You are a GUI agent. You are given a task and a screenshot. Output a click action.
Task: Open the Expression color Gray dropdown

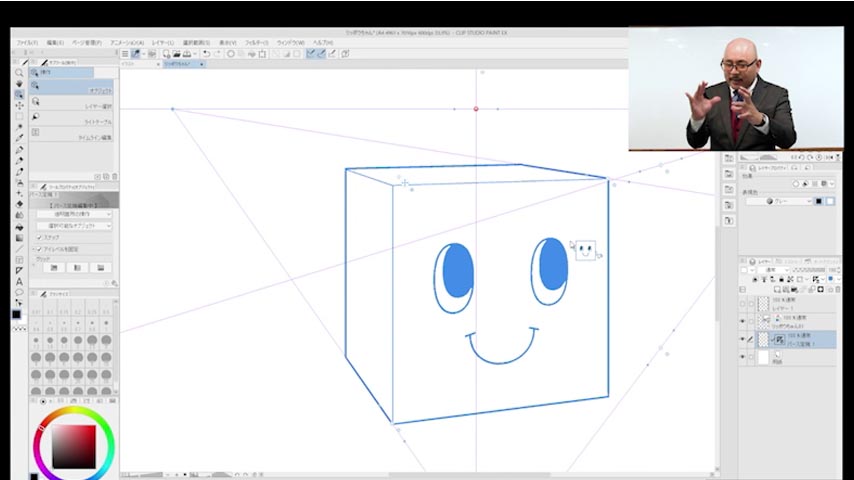point(779,201)
